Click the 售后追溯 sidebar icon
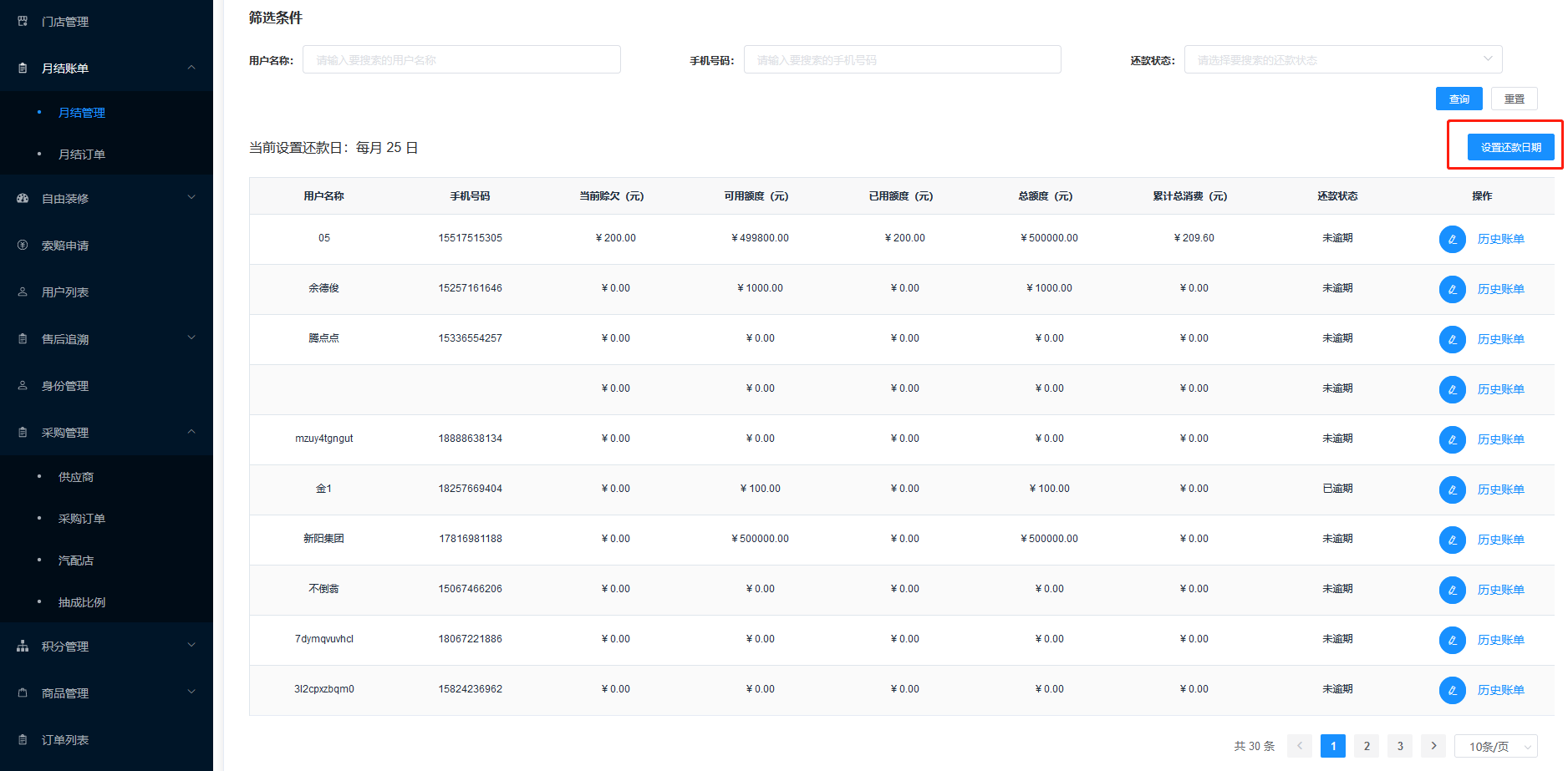 point(23,338)
